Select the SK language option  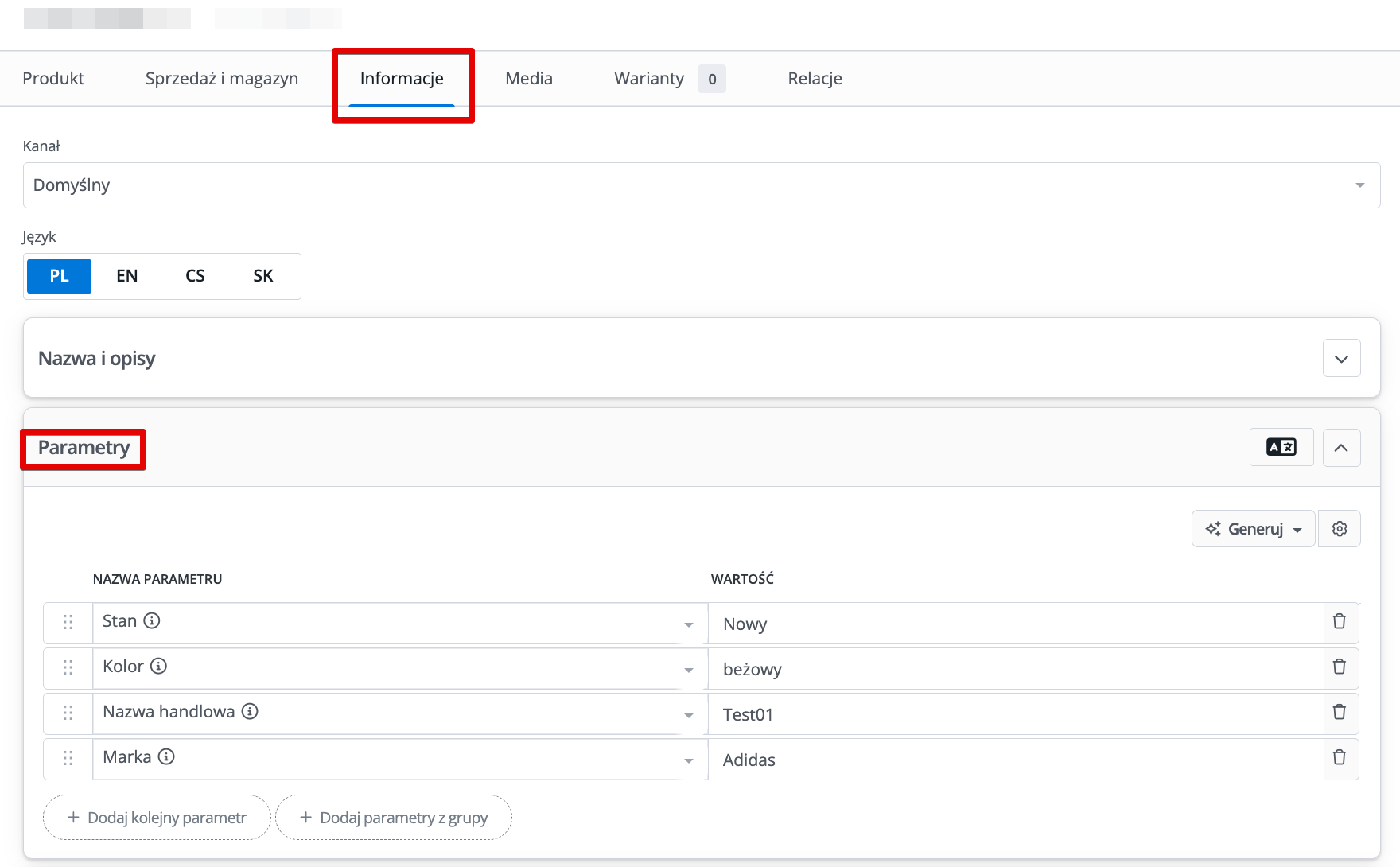coord(262,275)
